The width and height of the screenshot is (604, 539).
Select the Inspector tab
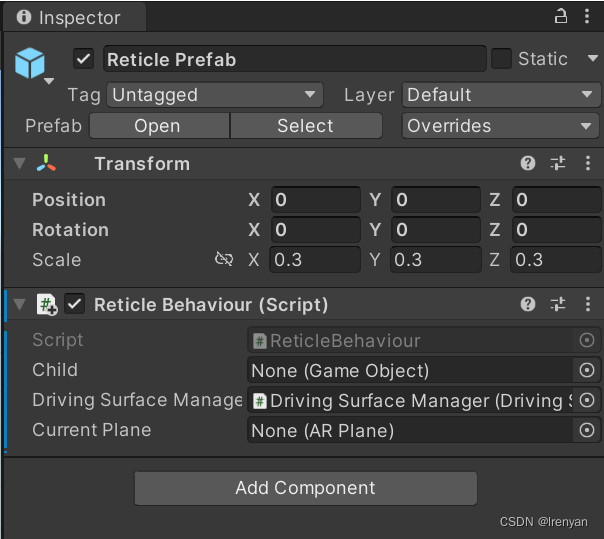click(x=74, y=17)
